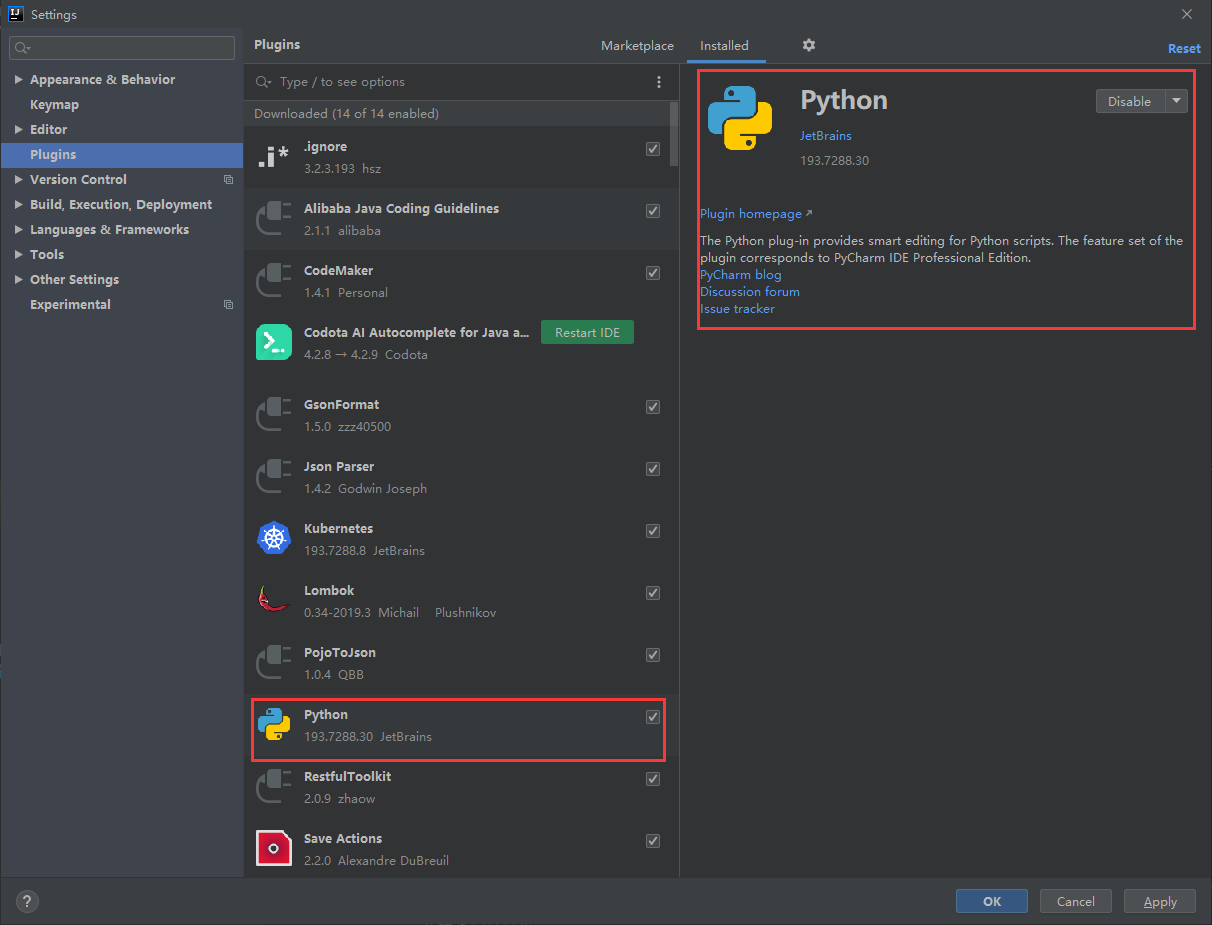Uncheck the Json Parser plugin

(653, 469)
